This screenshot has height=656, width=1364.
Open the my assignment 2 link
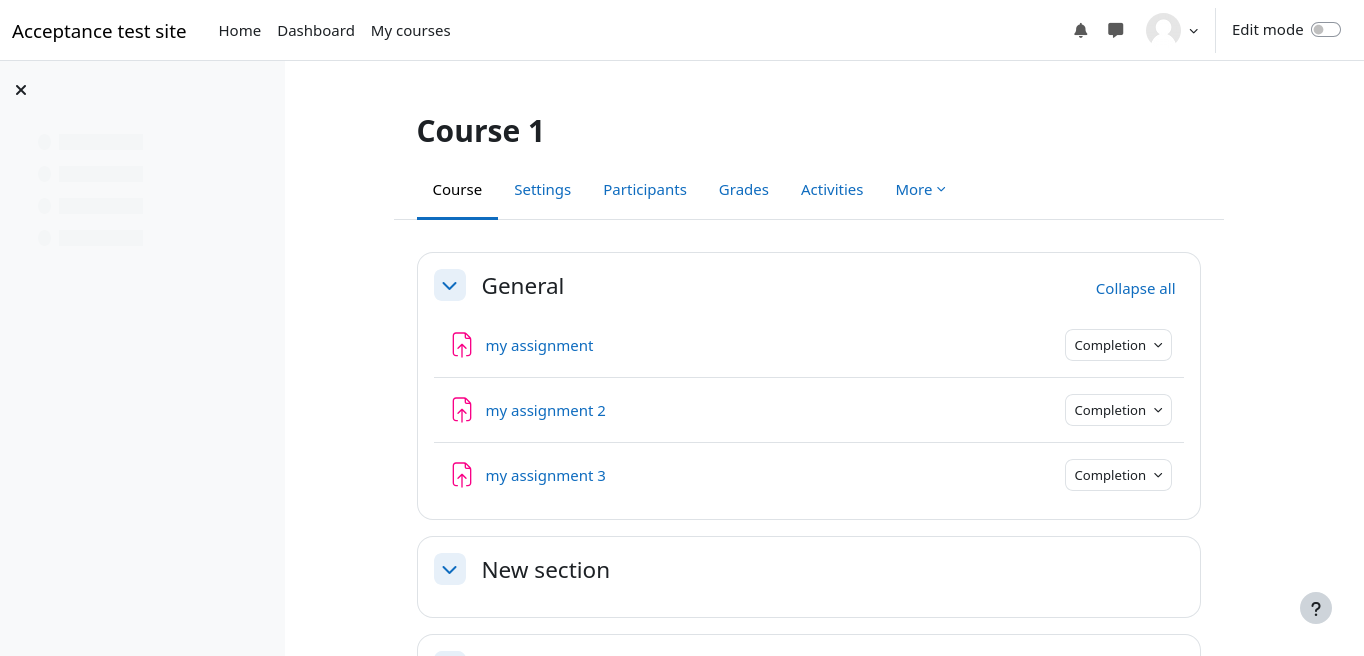click(x=546, y=410)
